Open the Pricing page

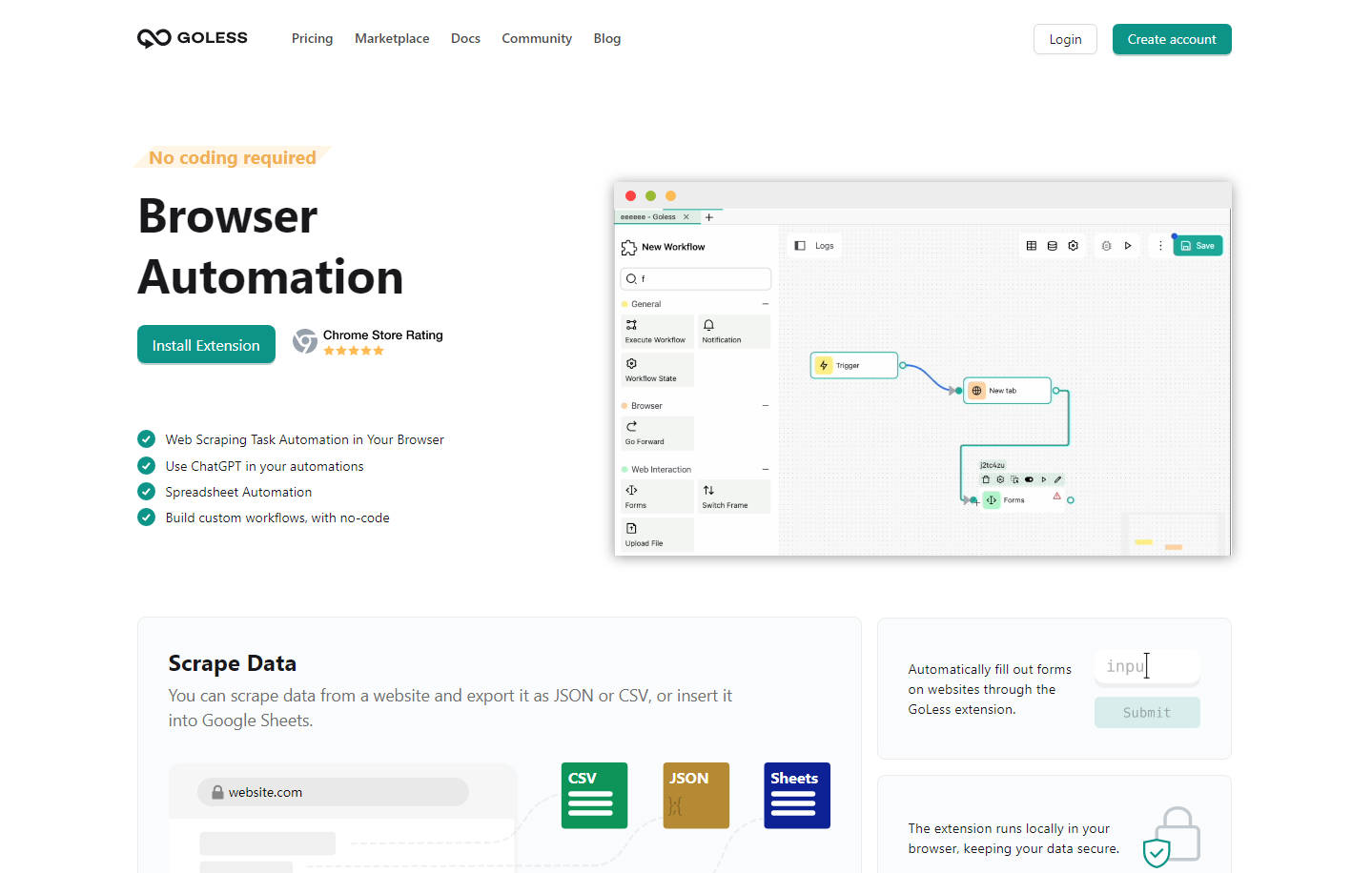click(x=312, y=39)
